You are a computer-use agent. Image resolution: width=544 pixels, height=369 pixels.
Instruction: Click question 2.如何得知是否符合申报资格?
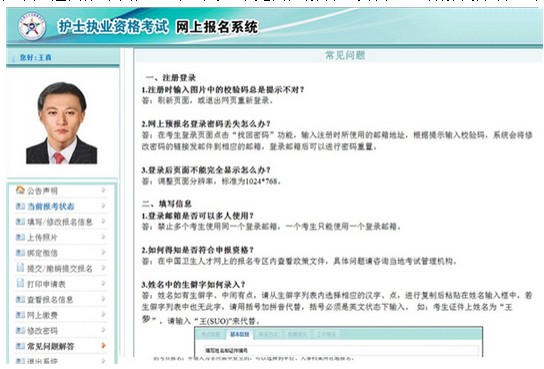pos(197,250)
